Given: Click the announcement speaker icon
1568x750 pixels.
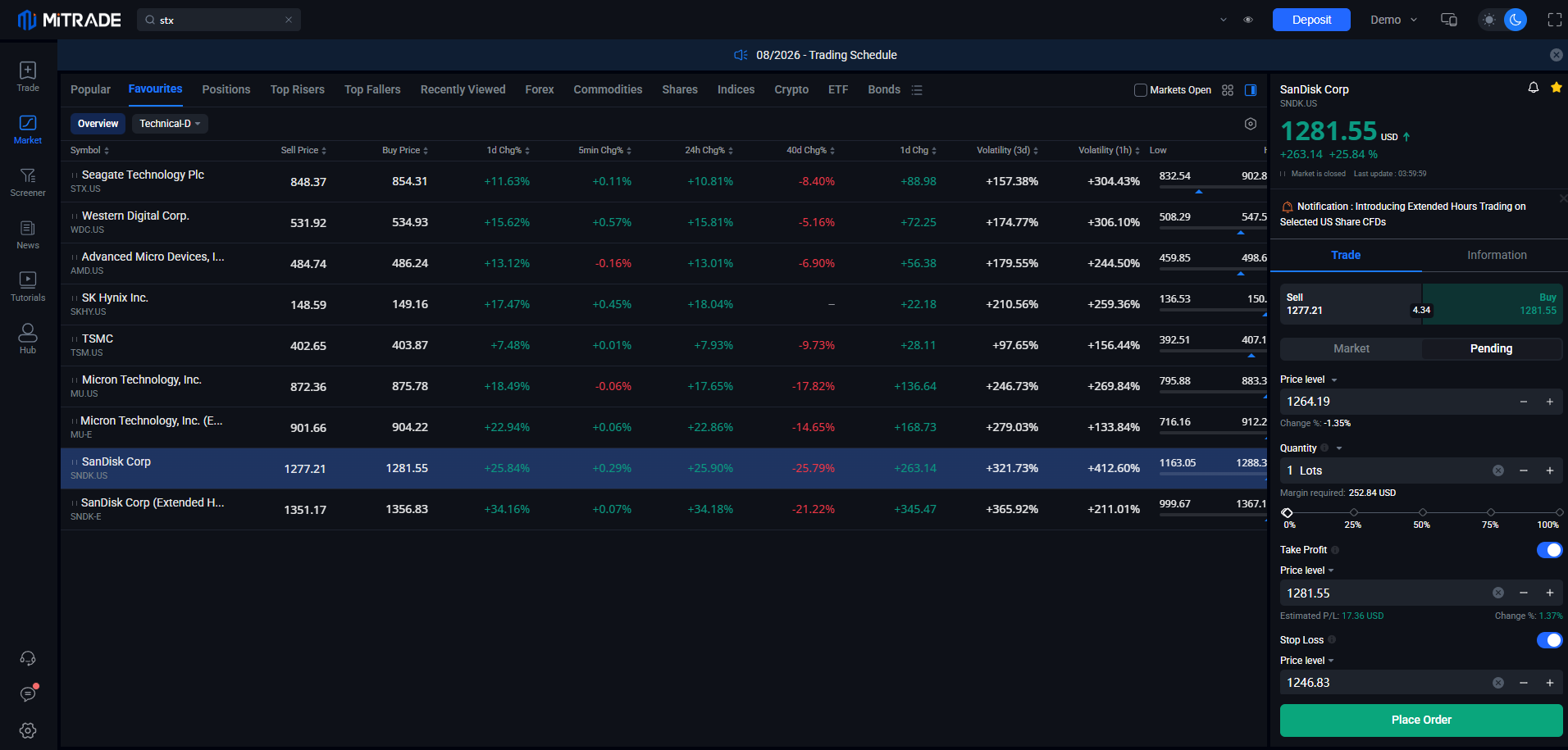Looking at the screenshot, I should [741, 55].
